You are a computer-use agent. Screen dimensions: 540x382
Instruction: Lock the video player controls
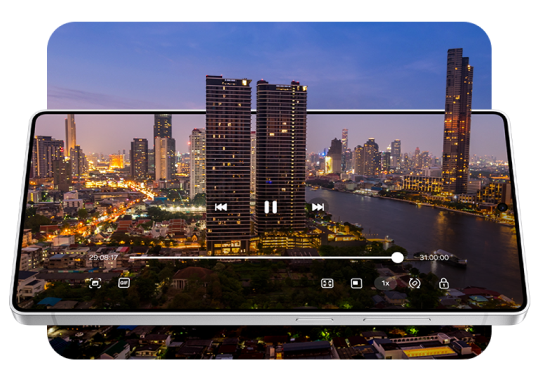click(444, 283)
